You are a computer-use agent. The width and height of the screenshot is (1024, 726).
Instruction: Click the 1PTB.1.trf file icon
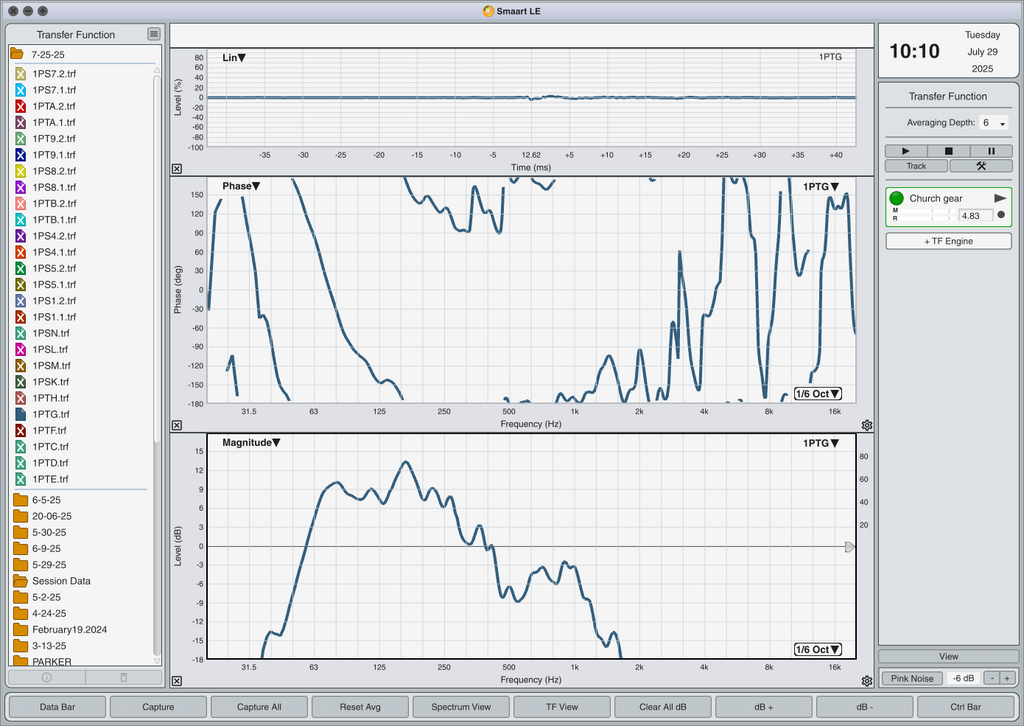[20, 220]
